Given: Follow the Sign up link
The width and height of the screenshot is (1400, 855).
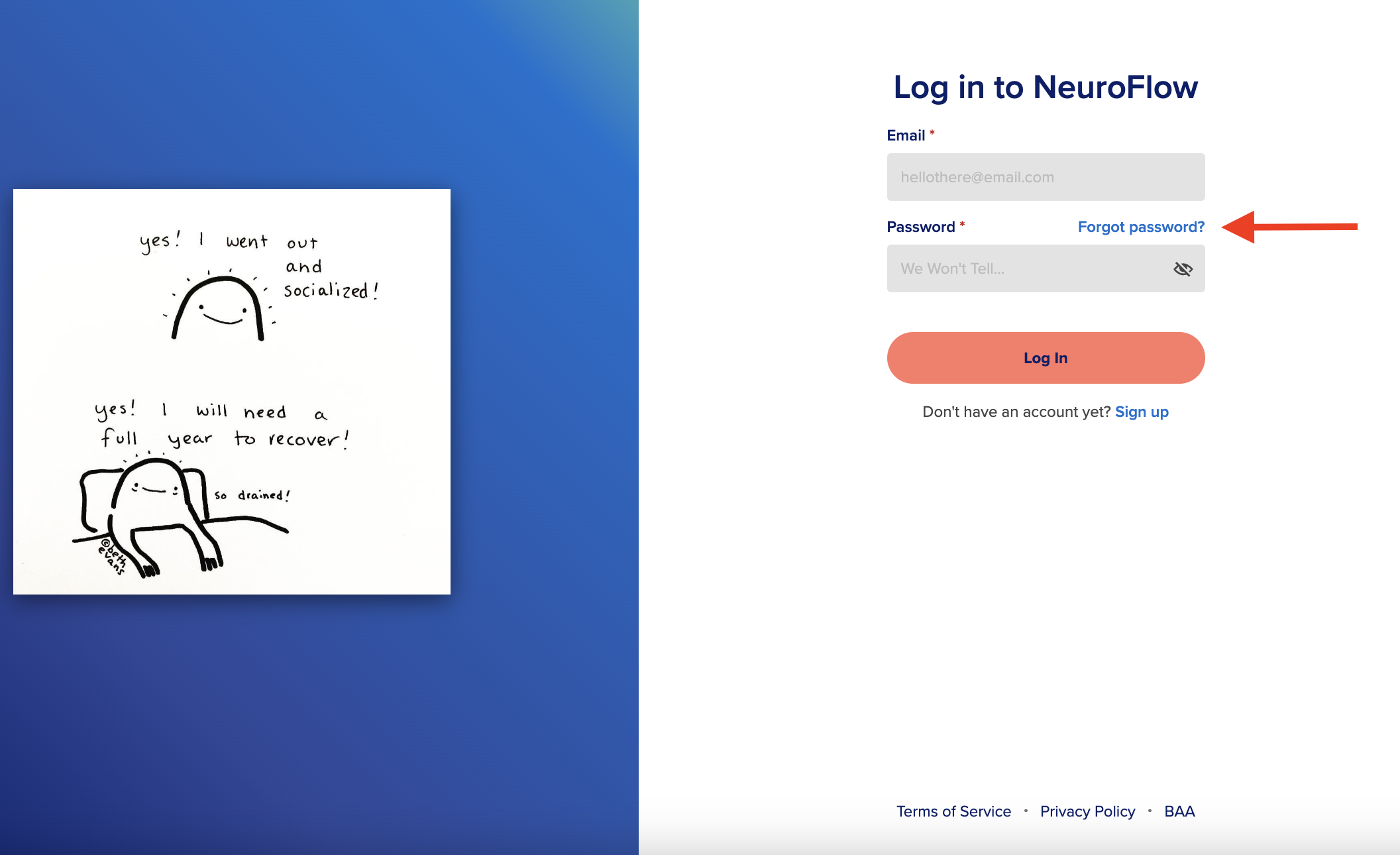Looking at the screenshot, I should click(1142, 412).
